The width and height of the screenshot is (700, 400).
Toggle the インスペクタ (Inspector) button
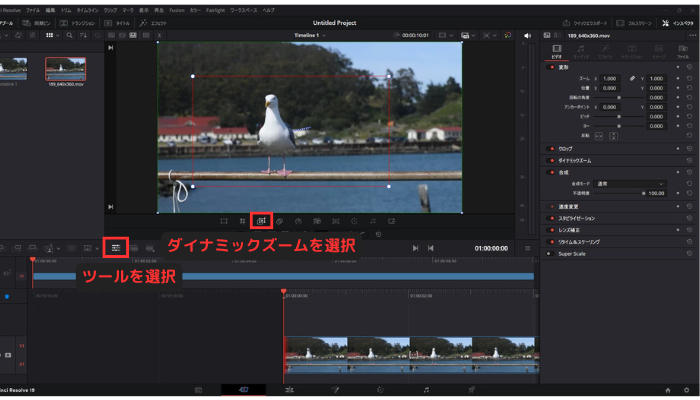click(678, 23)
